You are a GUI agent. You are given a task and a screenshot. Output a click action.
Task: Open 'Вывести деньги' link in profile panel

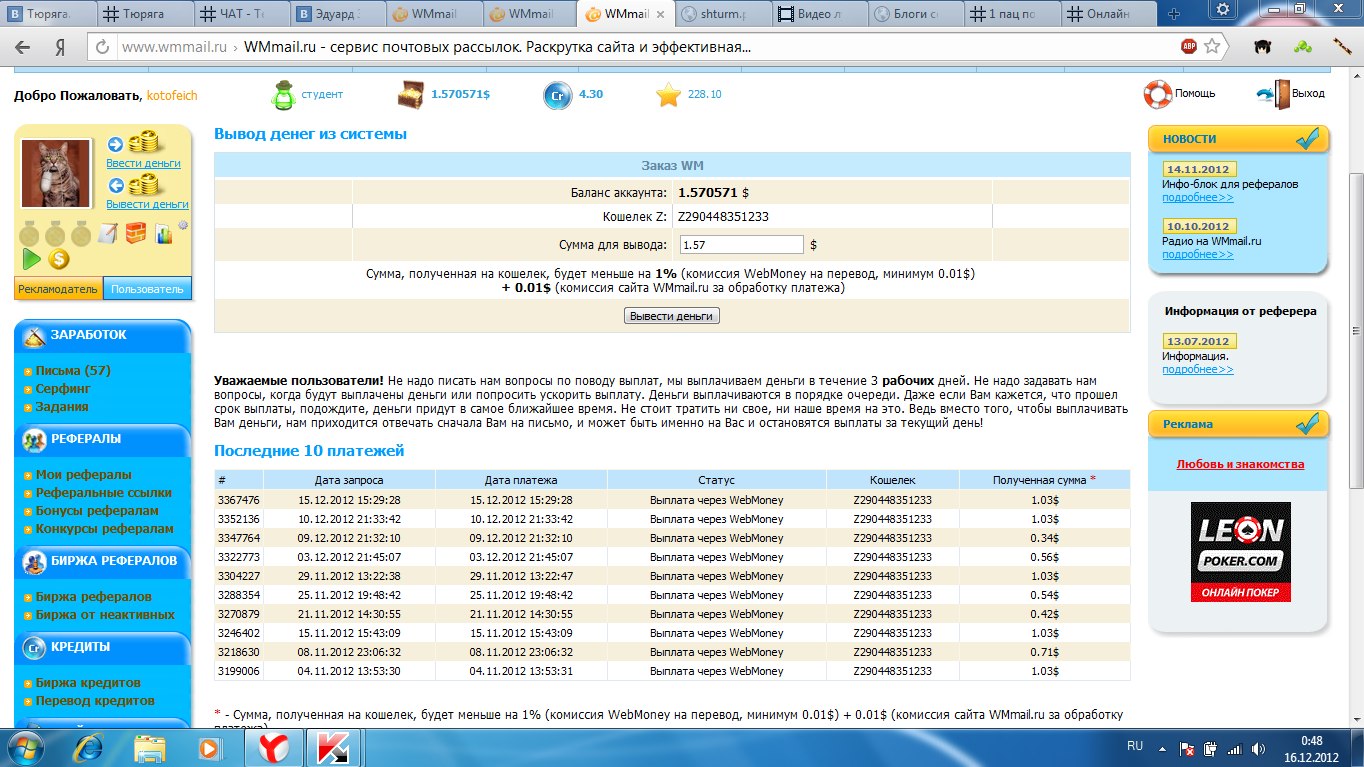(x=147, y=204)
